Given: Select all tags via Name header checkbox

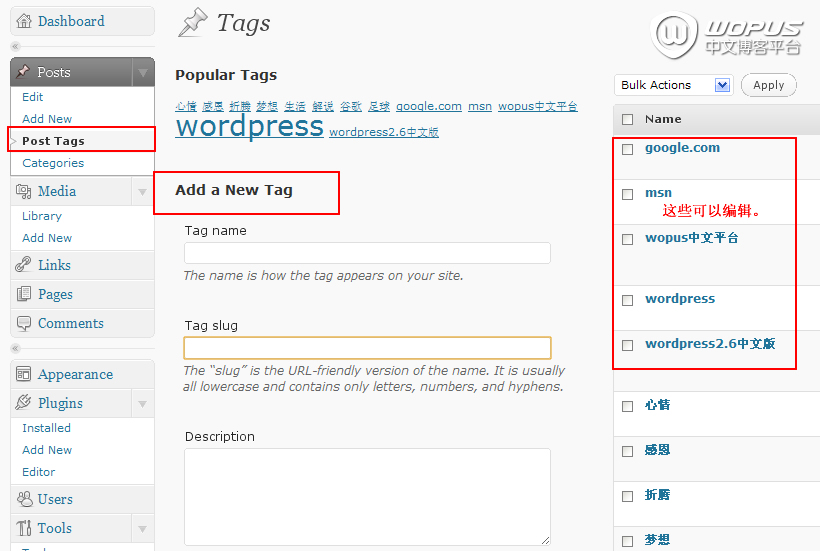Looking at the screenshot, I should [628, 120].
